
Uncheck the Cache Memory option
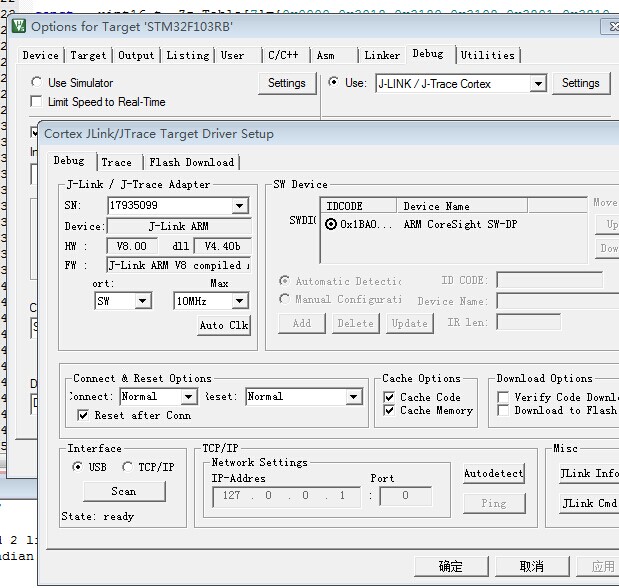[x=389, y=410]
